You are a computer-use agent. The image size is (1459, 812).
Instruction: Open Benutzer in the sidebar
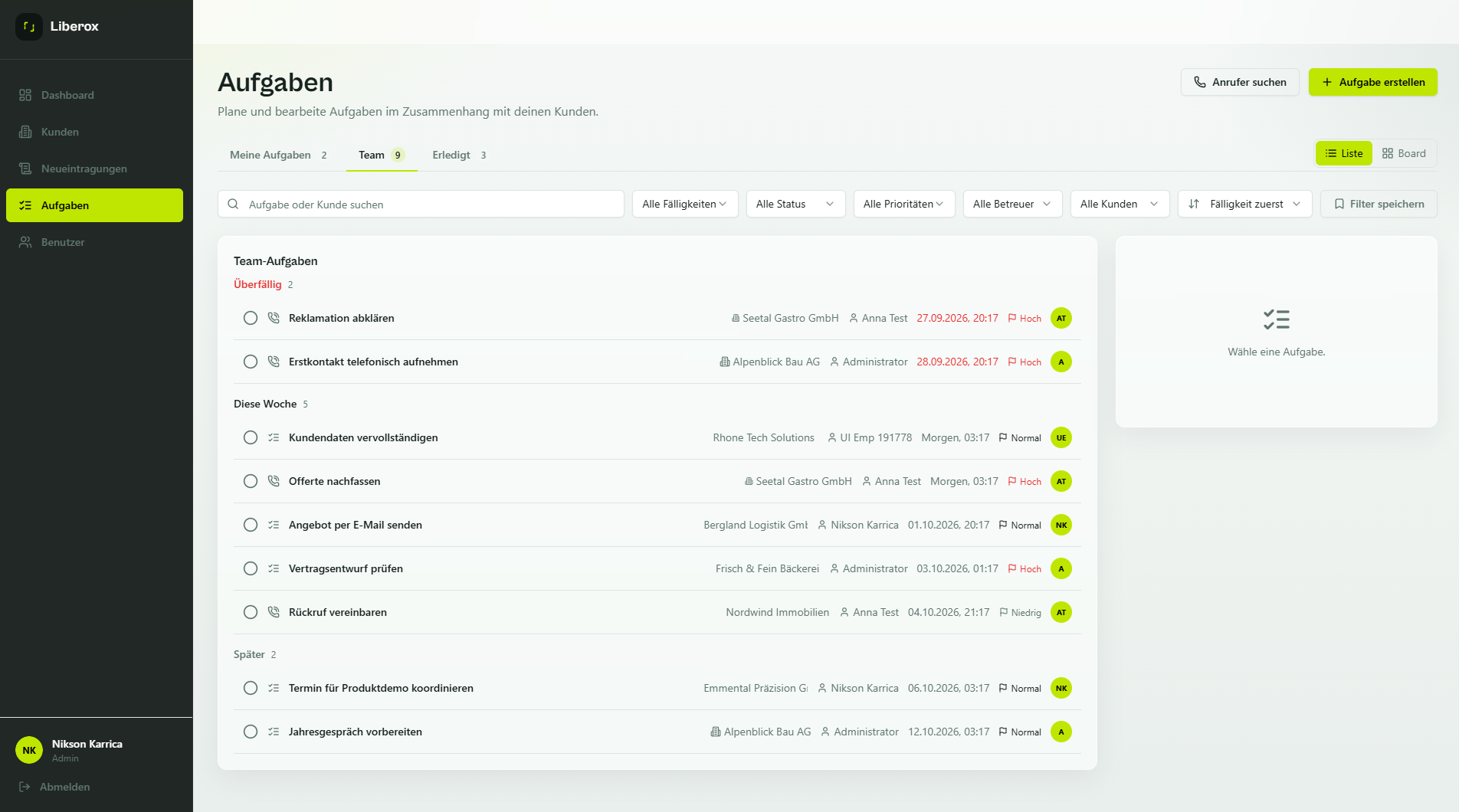click(x=95, y=242)
